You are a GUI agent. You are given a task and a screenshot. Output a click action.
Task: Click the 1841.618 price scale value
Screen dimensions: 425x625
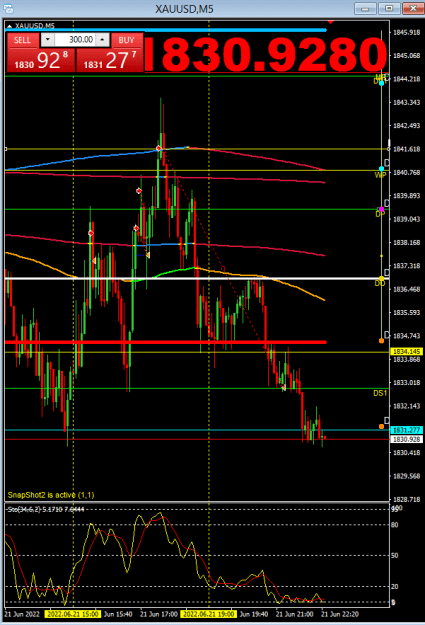pos(406,149)
